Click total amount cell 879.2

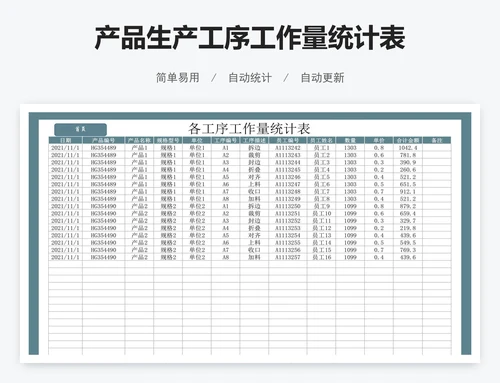[408, 206]
